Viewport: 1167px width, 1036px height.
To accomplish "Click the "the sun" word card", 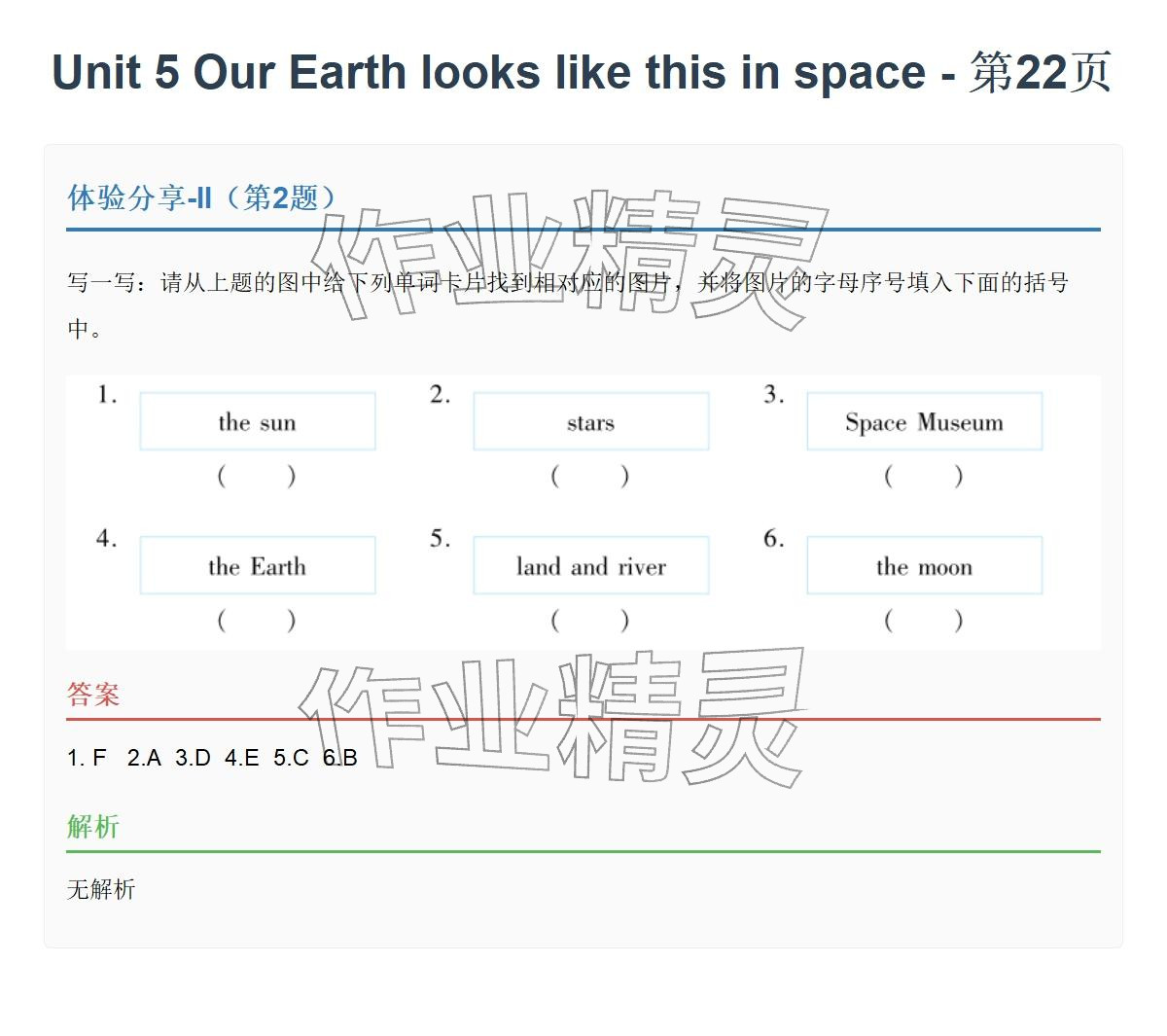I will [258, 421].
